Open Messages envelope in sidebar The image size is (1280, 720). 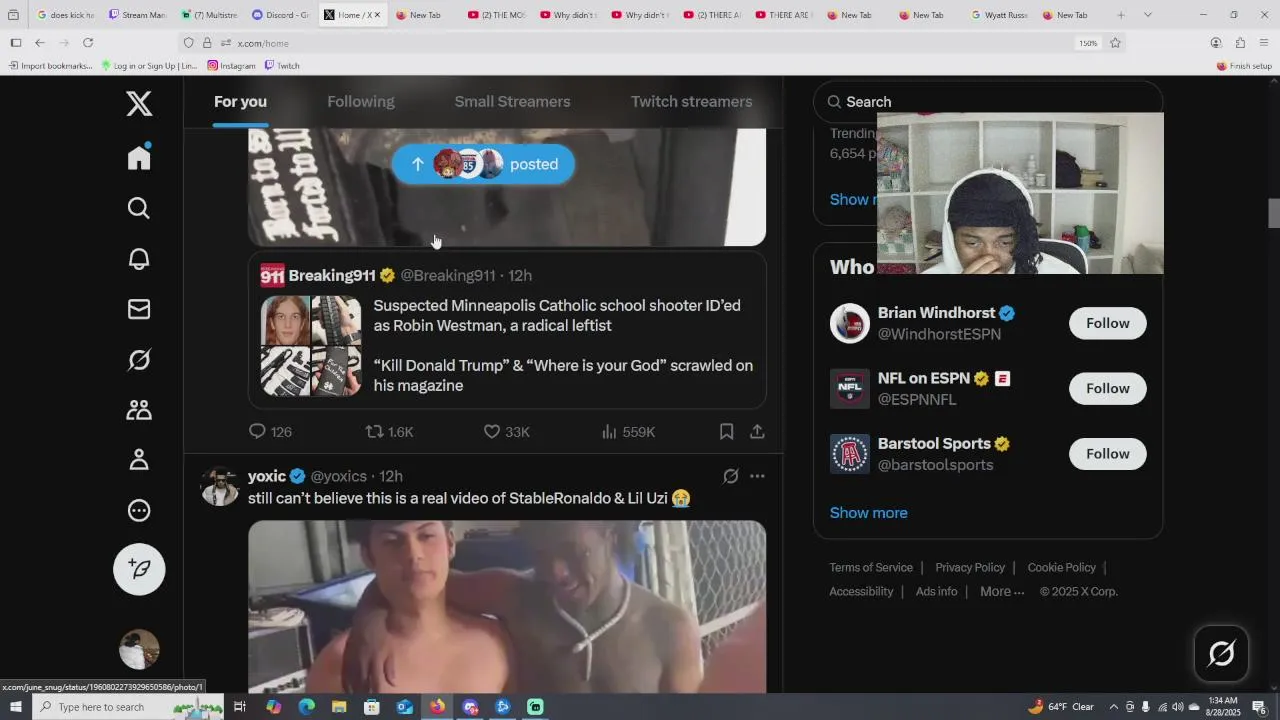click(x=139, y=309)
